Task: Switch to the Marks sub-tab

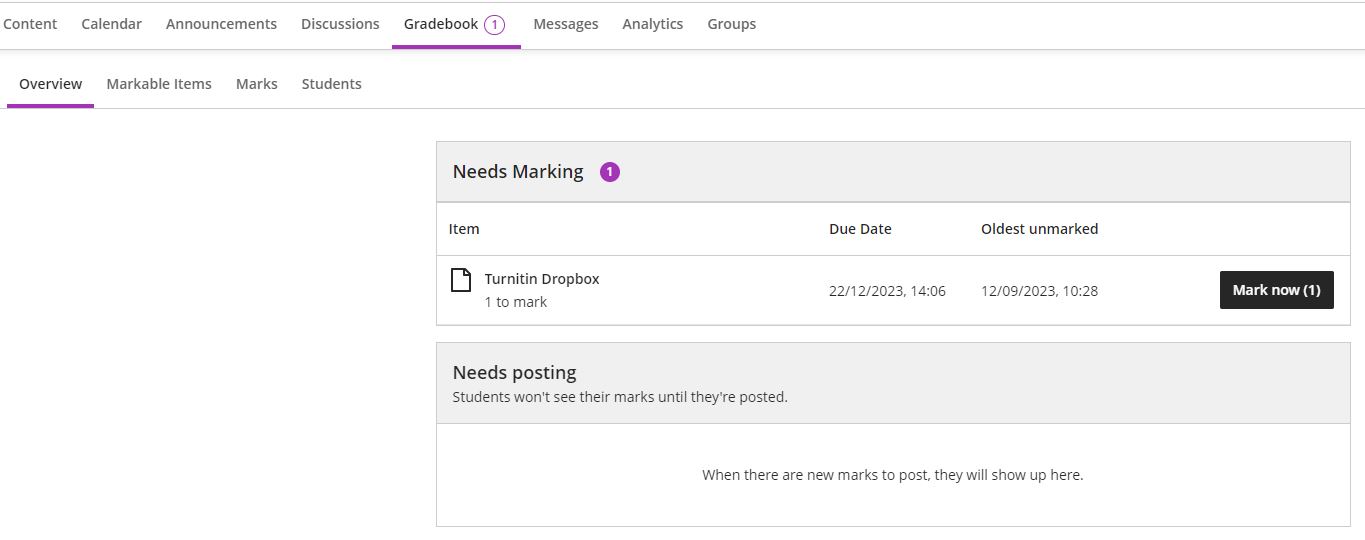Action: click(256, 84)
